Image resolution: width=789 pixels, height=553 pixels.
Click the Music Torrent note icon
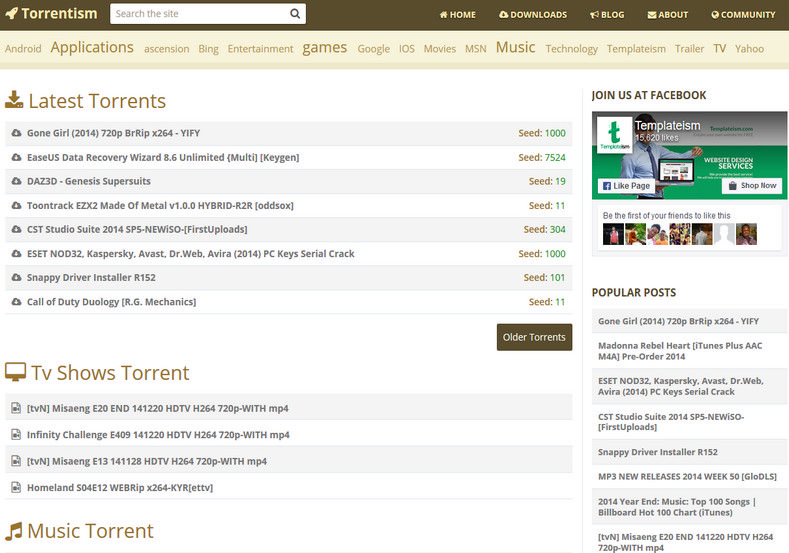pos(14,531)
